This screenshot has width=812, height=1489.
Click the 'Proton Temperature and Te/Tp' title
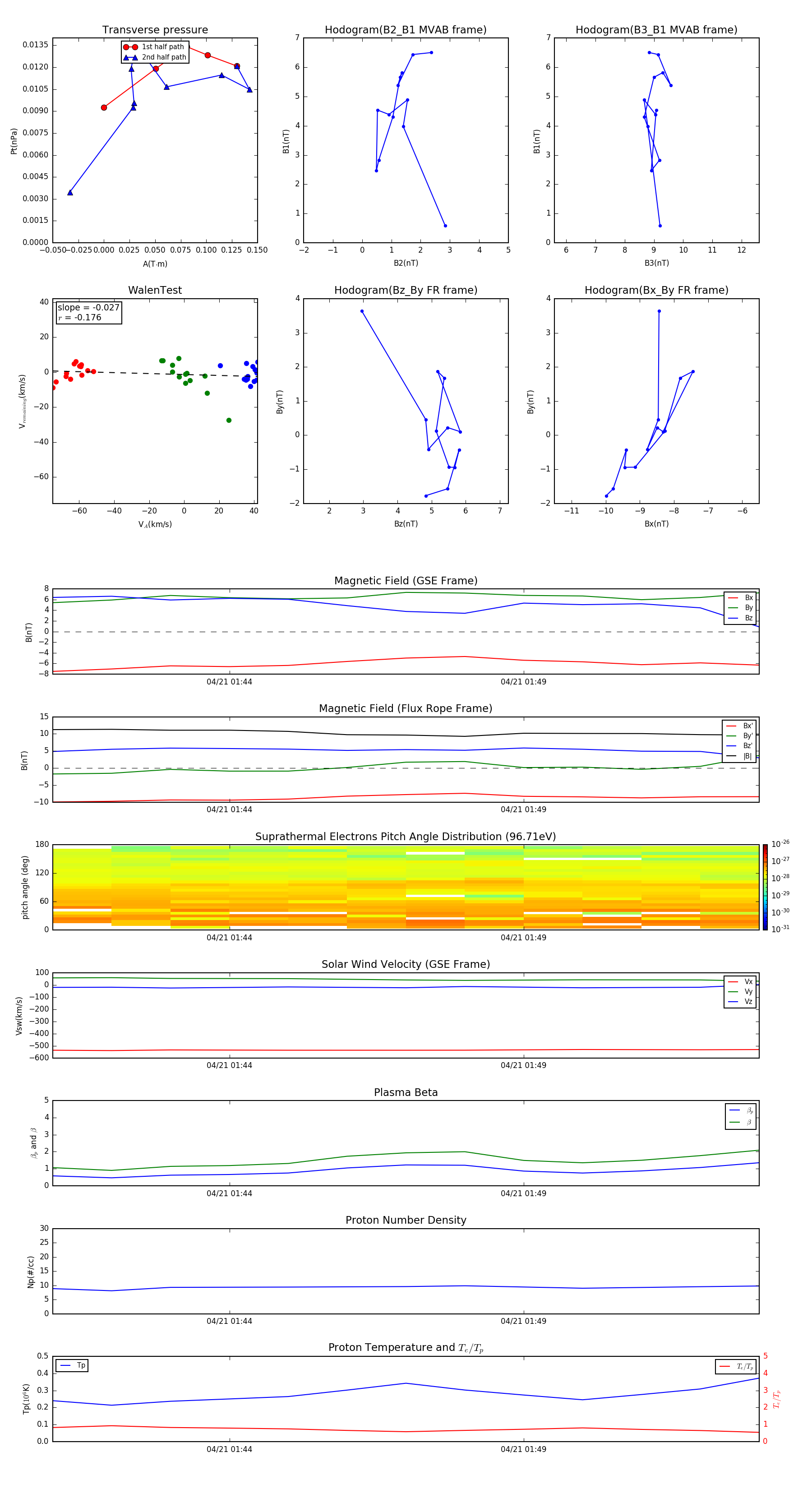click(x=406, y=1348)
